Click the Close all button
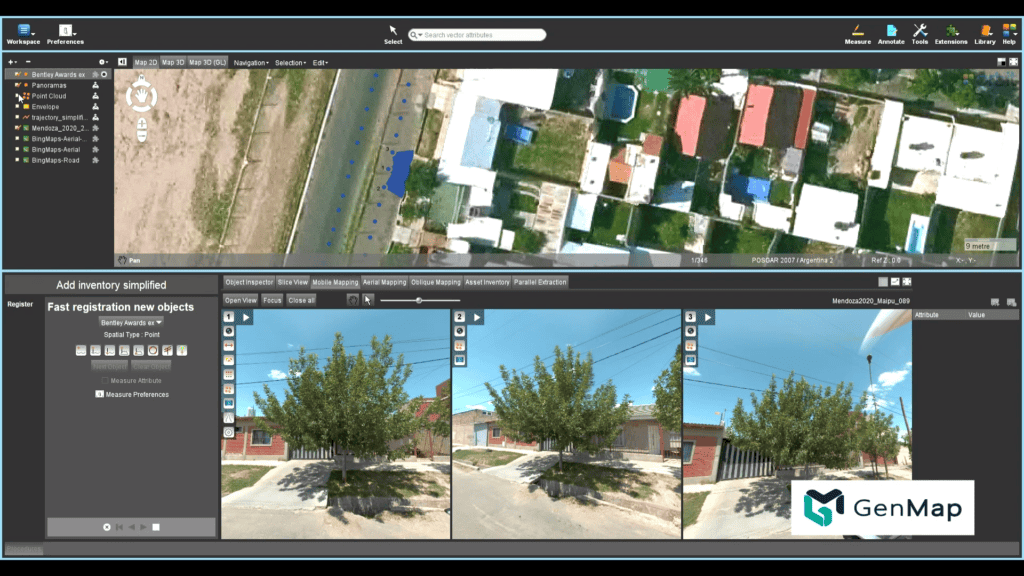 click(301, 300)
